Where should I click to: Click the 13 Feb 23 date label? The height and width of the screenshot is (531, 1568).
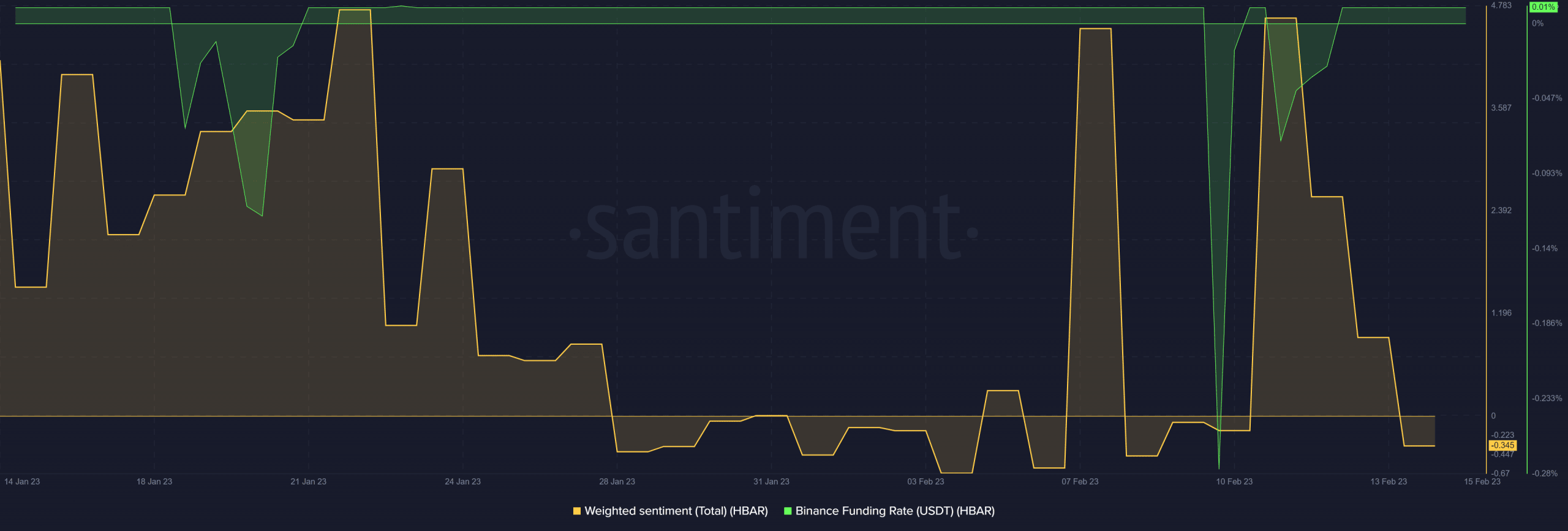coord(1389,481)
